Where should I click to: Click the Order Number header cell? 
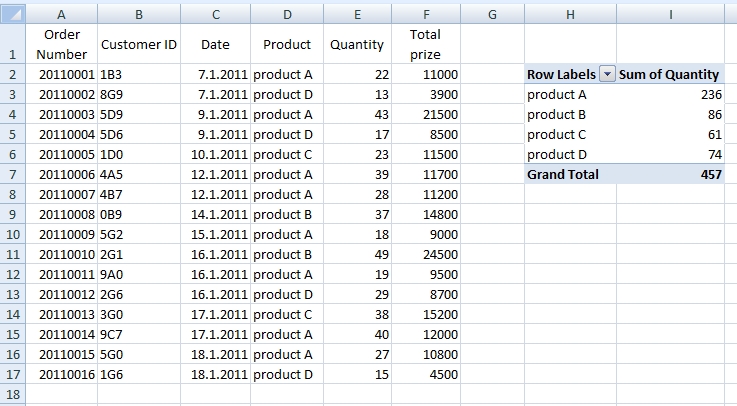[62, 45]
